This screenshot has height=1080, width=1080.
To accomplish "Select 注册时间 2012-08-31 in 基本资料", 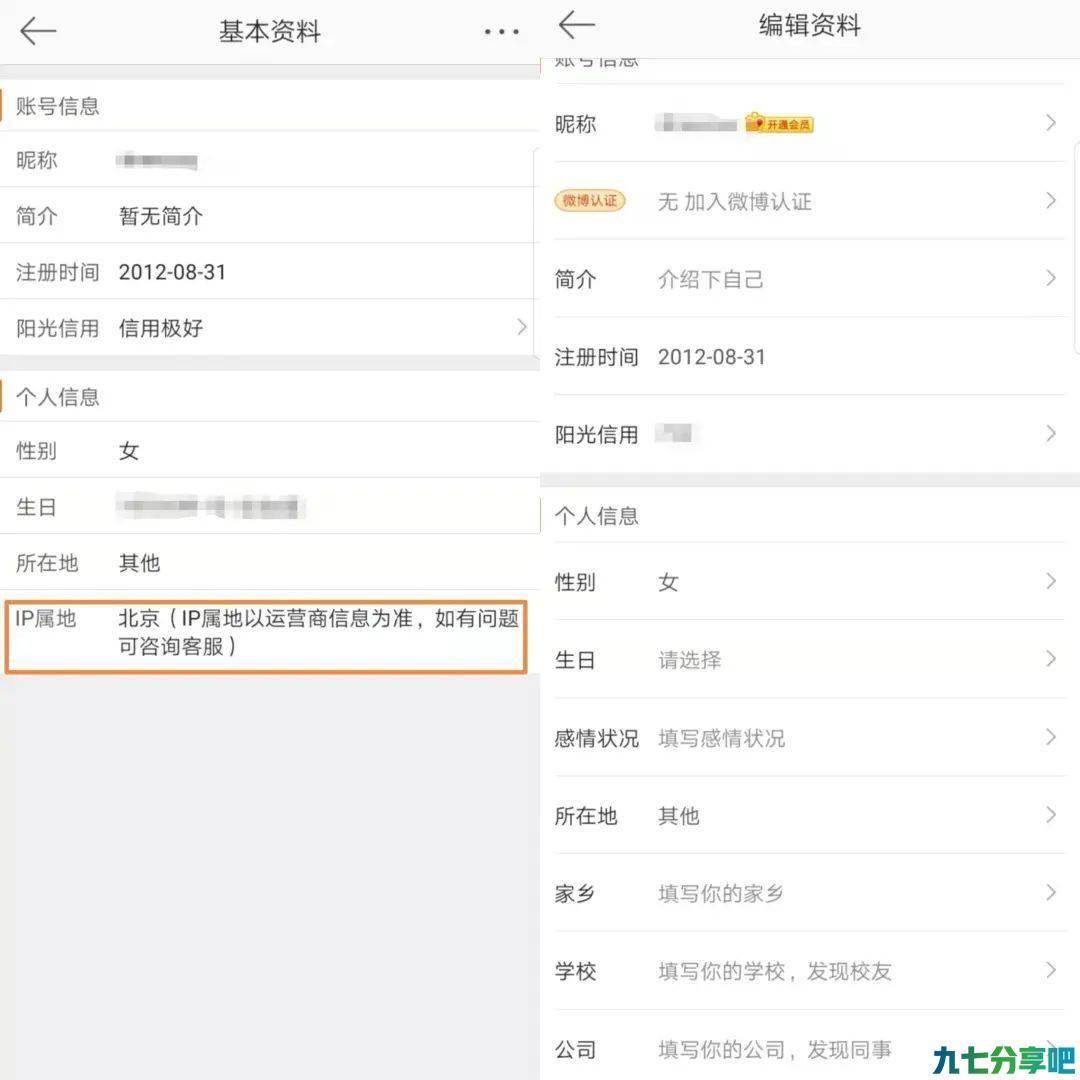I will tap(172, 272).
